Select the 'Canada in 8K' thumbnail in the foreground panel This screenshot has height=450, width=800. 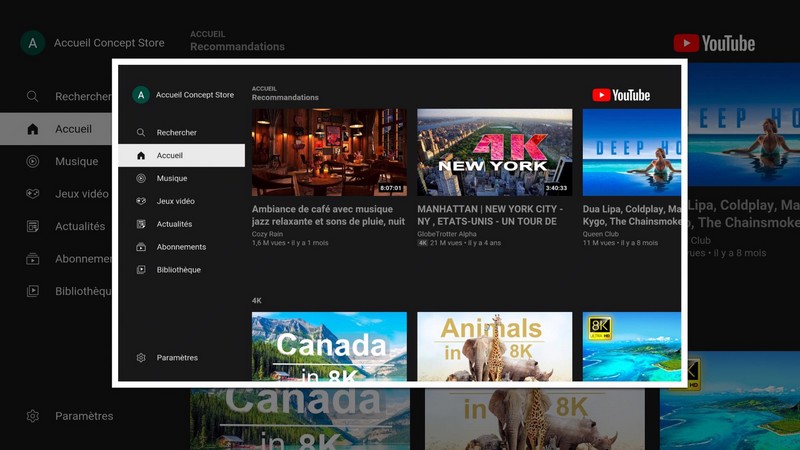pyautogui.click(x=329, y=346)
